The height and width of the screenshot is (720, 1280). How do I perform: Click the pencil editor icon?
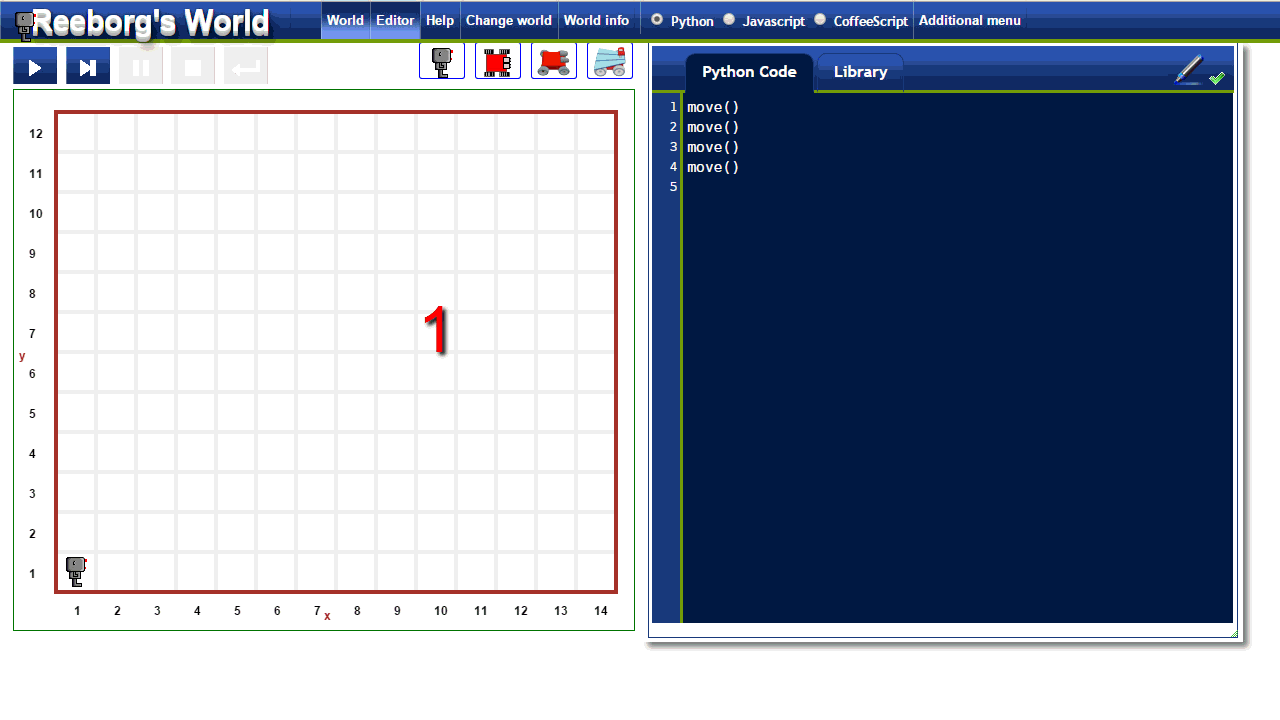[x=1189, y=69]
